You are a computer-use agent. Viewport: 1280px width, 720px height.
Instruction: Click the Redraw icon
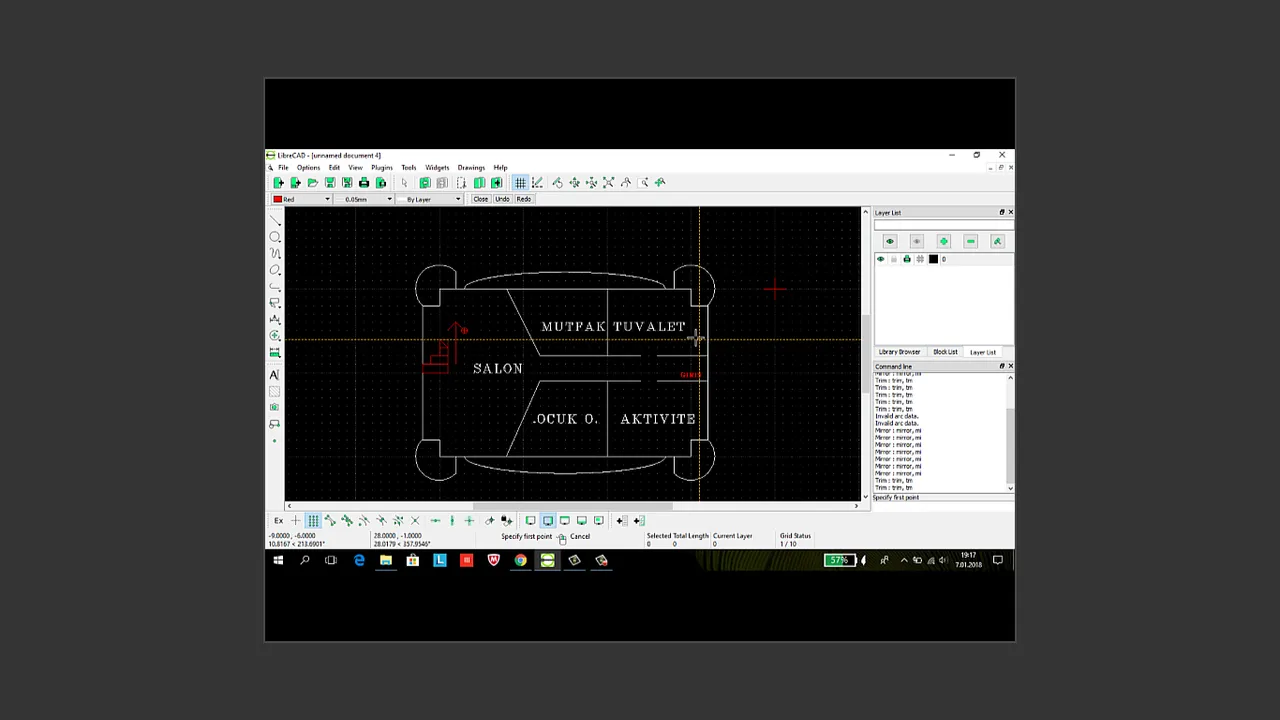[x=557, y=183]
